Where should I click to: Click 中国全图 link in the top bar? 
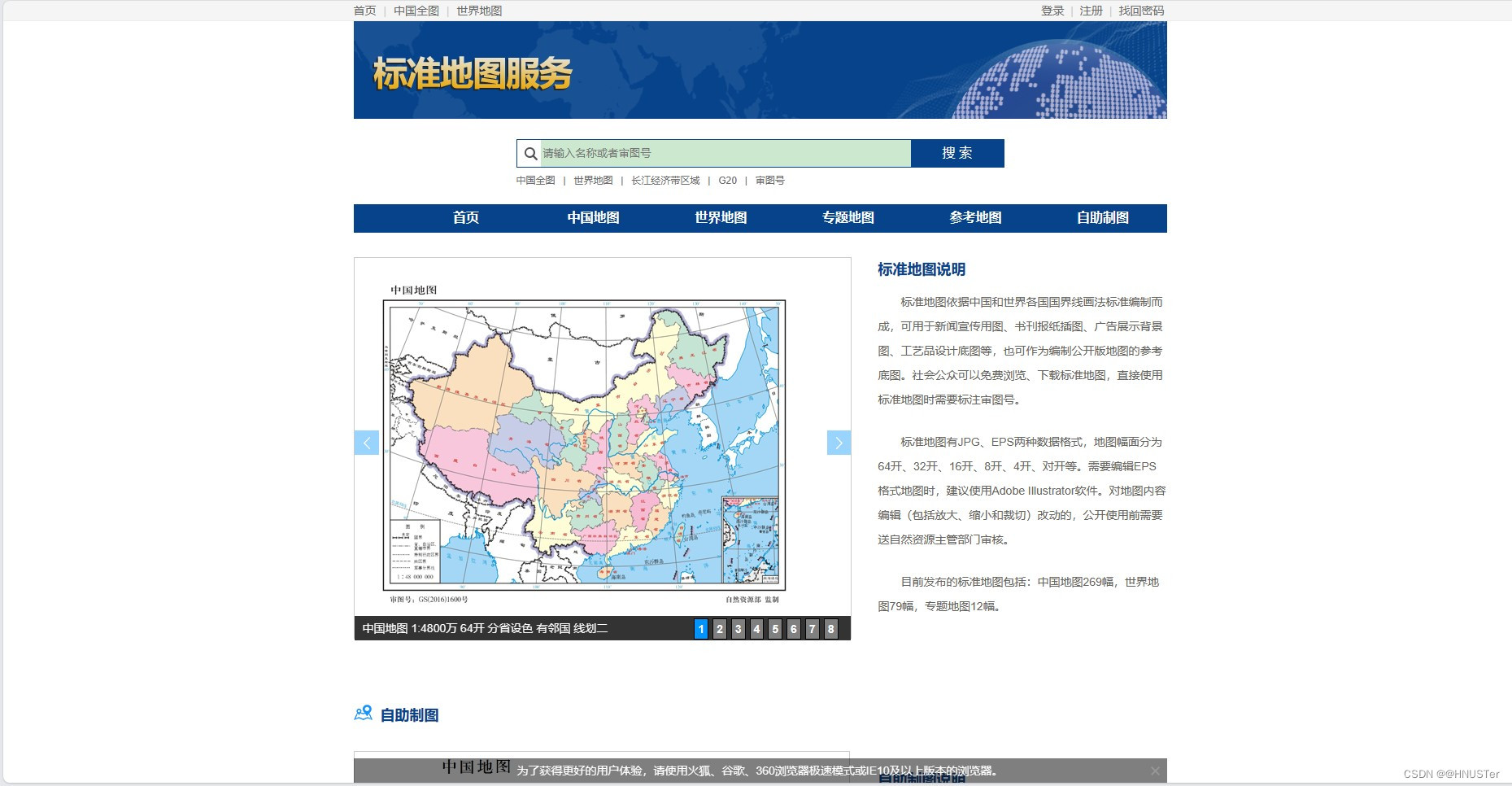(416, 11)
